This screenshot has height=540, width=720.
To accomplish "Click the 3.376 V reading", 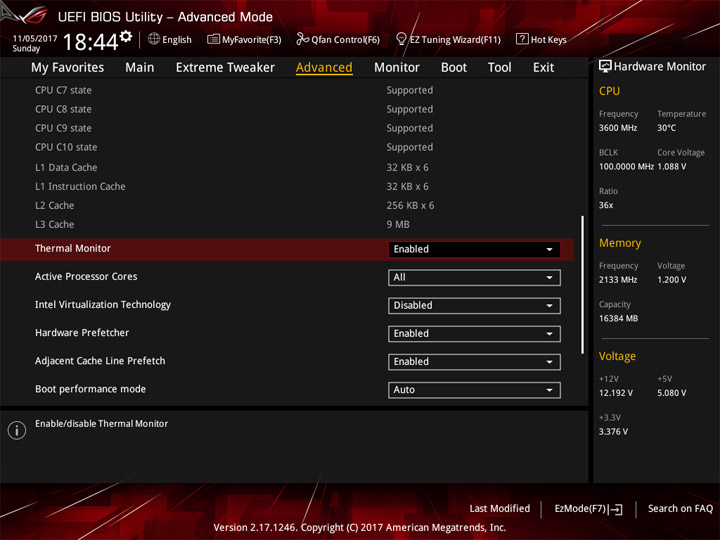I will coord(613,432).
